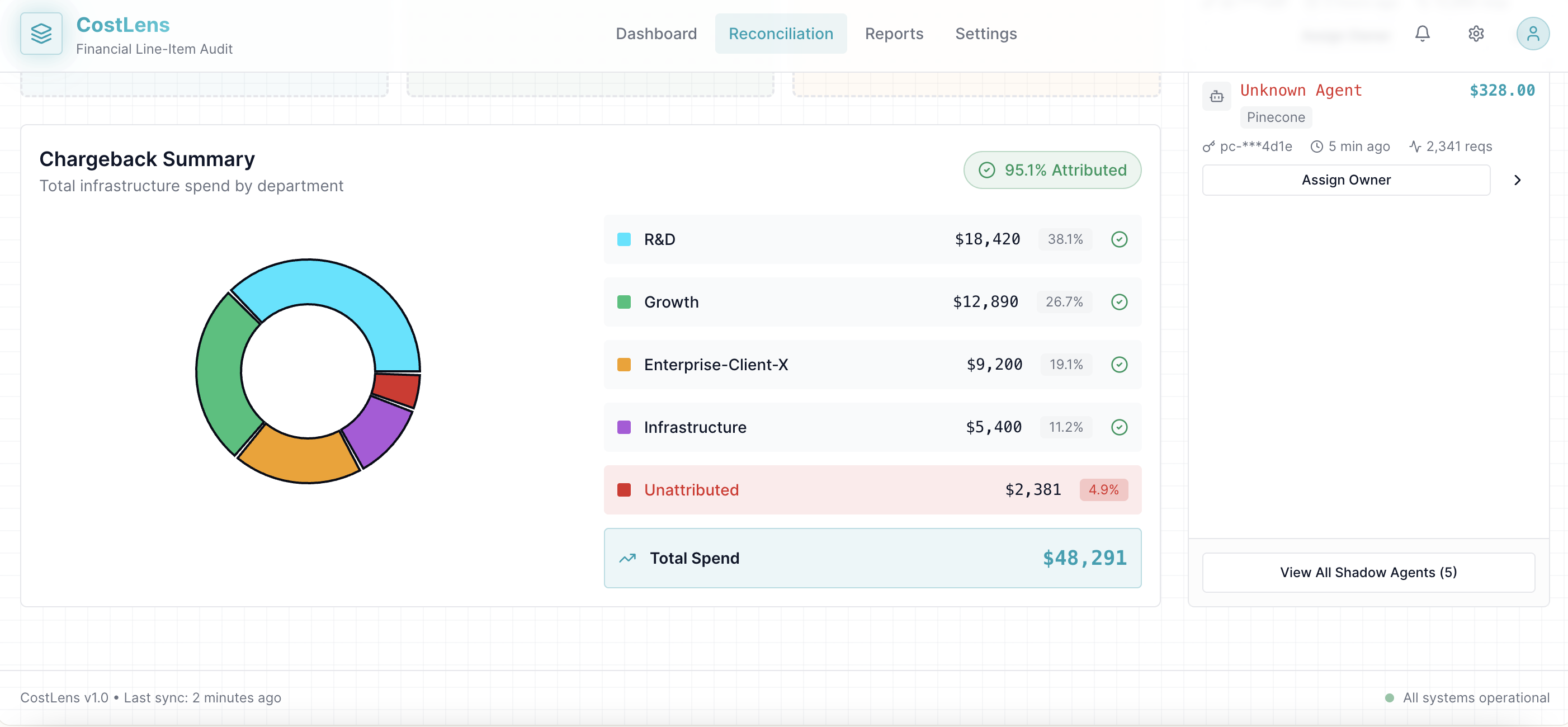
Task: Click the trending arrow icon in Total Spend
Action: click(627, 558)
